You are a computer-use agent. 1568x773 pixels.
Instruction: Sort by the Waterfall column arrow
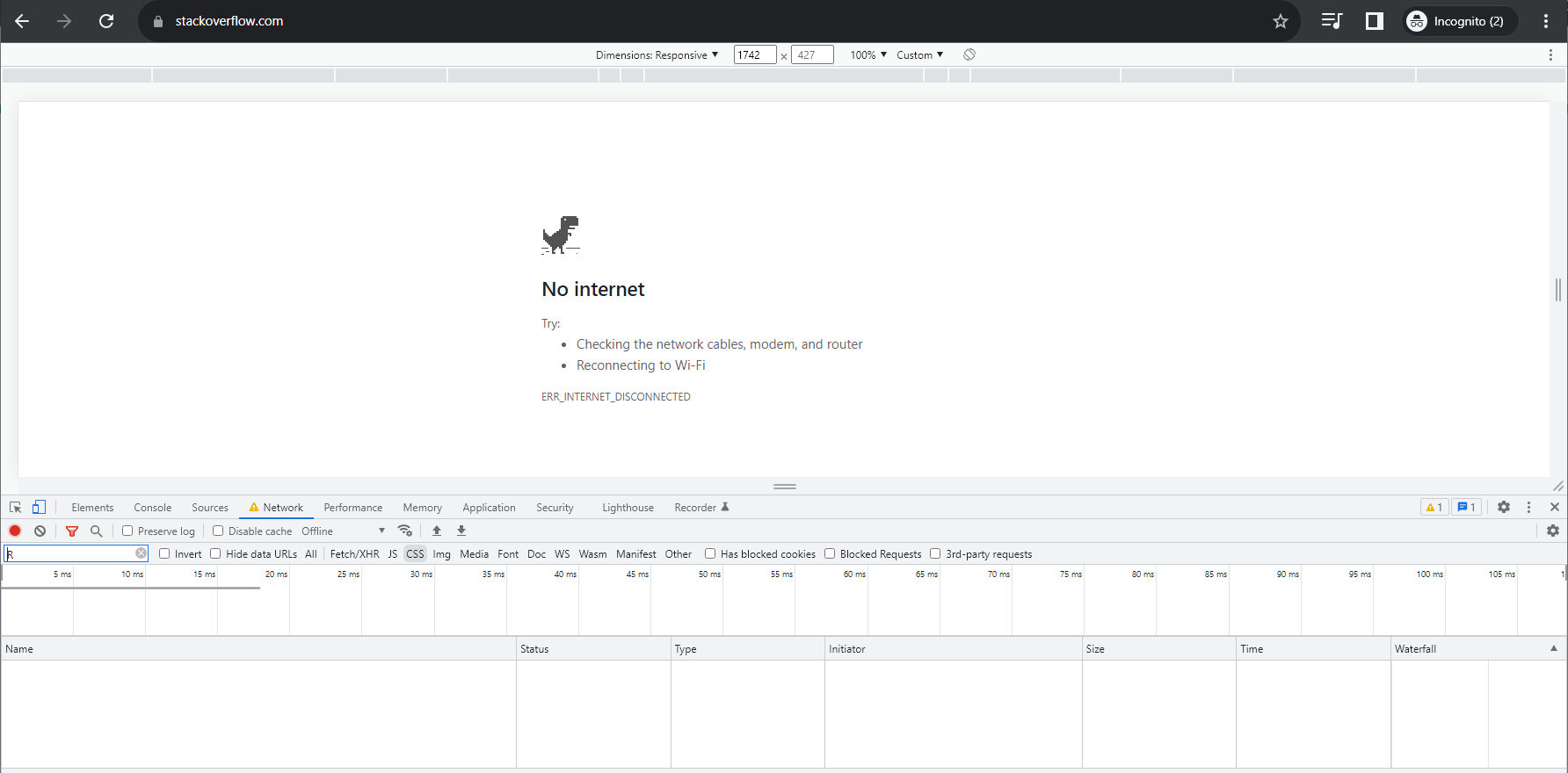click(1554, 648)
